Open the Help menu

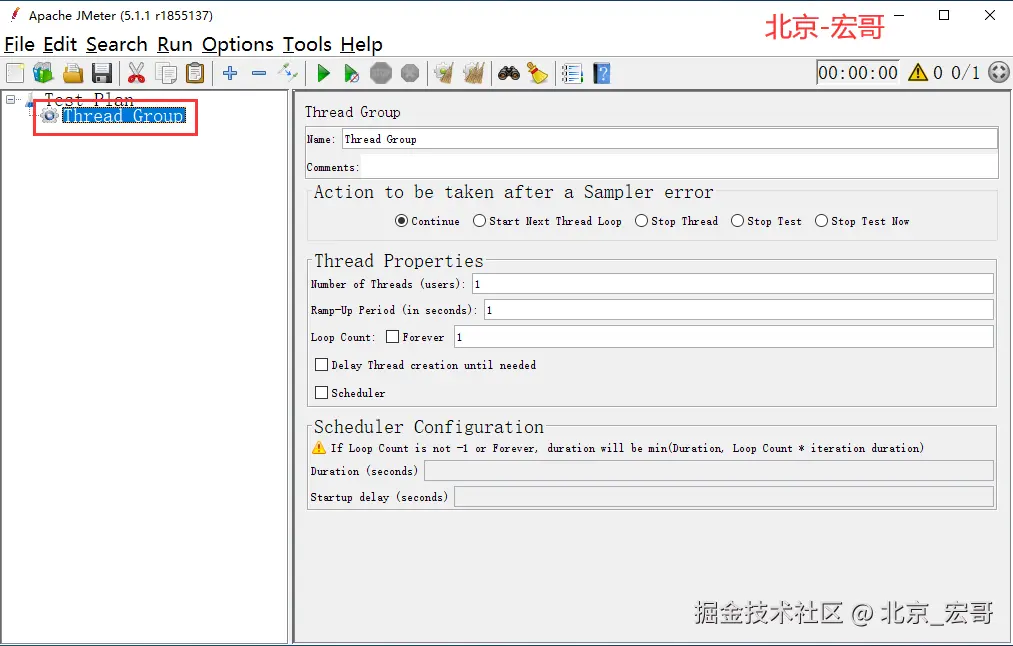tap(361, 44)
